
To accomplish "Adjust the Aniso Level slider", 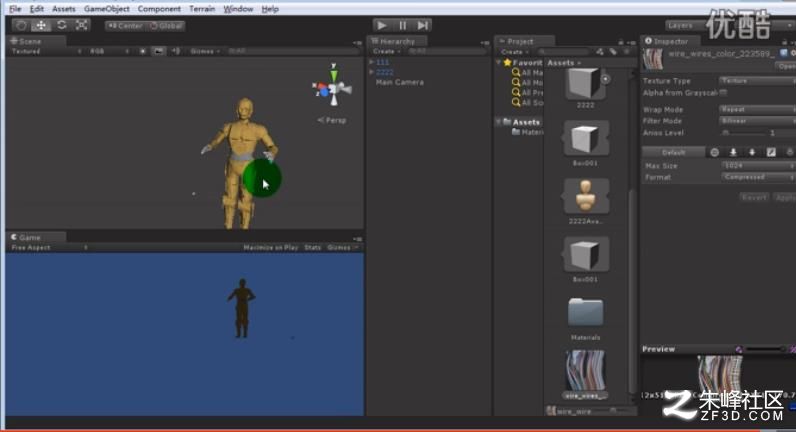I will coord(744,133).
